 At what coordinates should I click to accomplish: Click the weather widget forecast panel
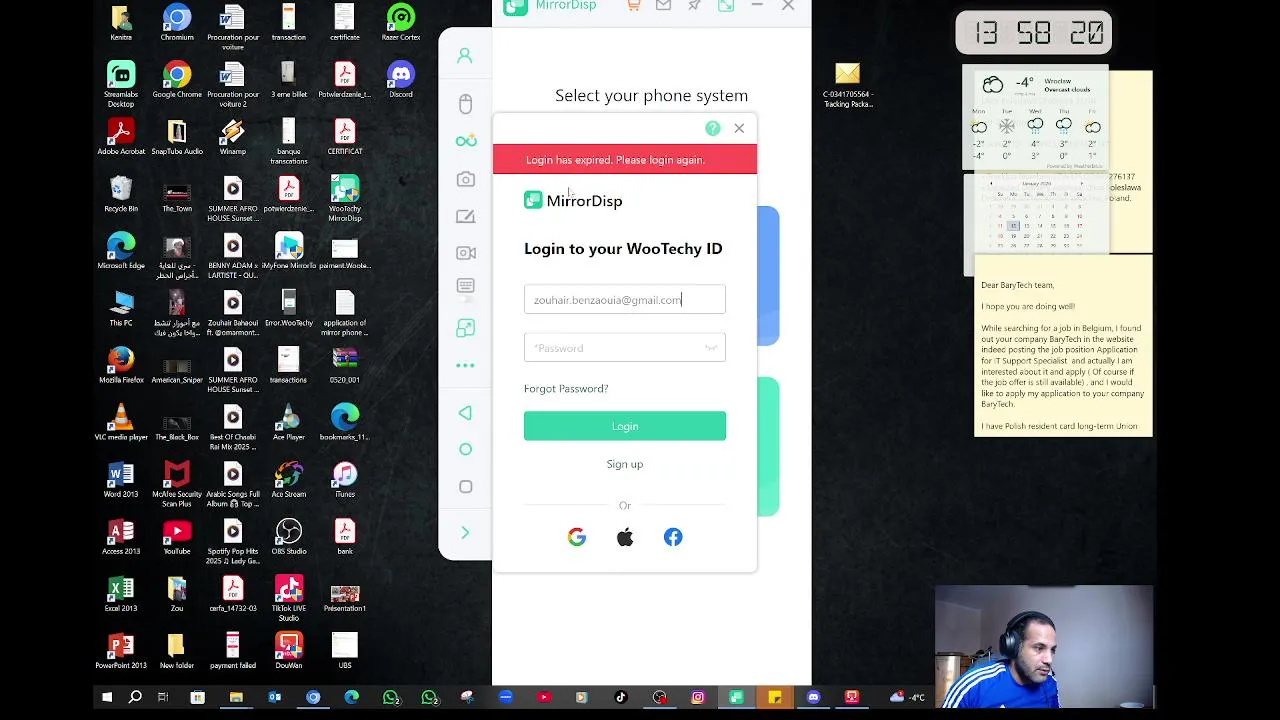1035,118
